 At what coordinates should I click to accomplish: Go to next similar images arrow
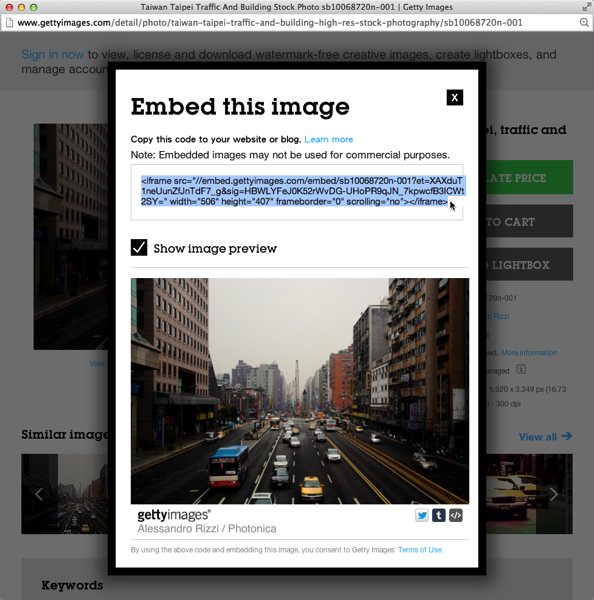tap(554, 494)
